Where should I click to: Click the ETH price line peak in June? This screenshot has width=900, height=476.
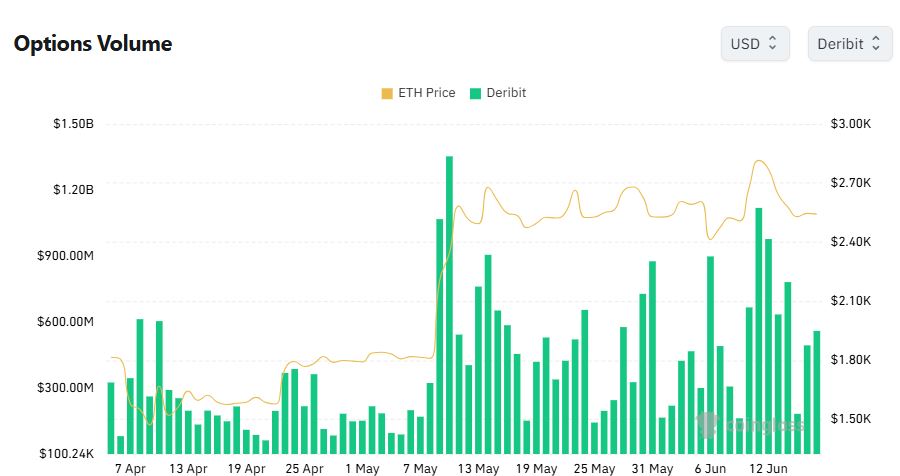click(x=760, y=161)
